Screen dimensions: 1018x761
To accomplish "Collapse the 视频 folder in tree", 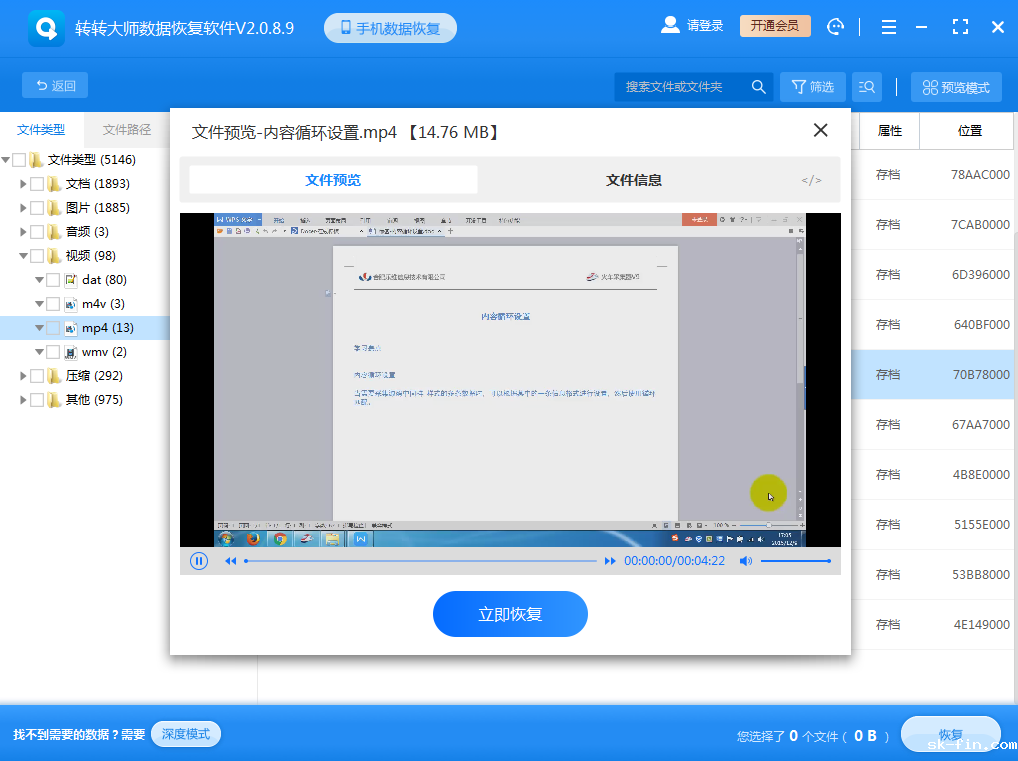I will [24, 255].
